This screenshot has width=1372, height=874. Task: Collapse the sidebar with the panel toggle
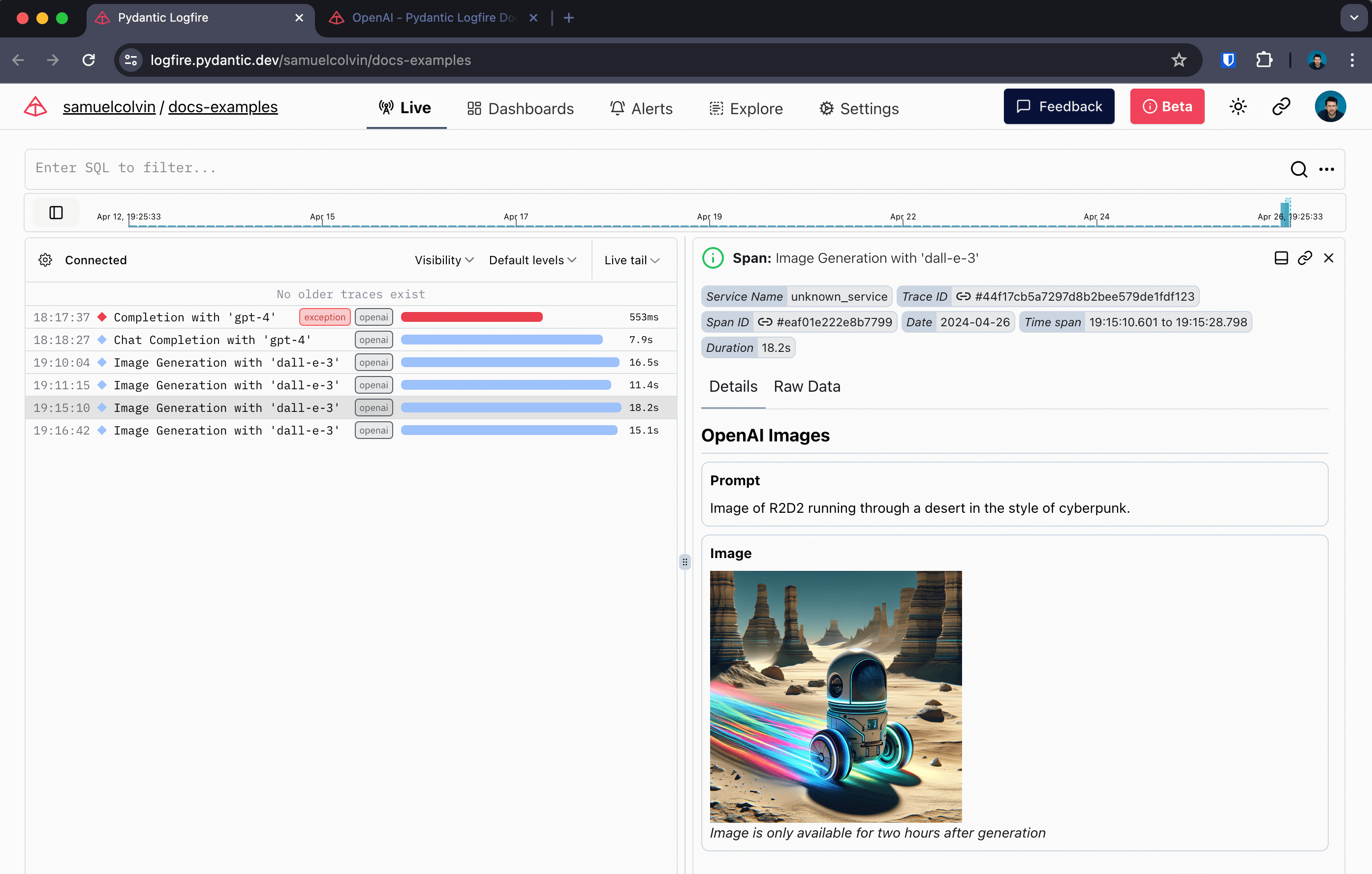(x=55, y=213)
